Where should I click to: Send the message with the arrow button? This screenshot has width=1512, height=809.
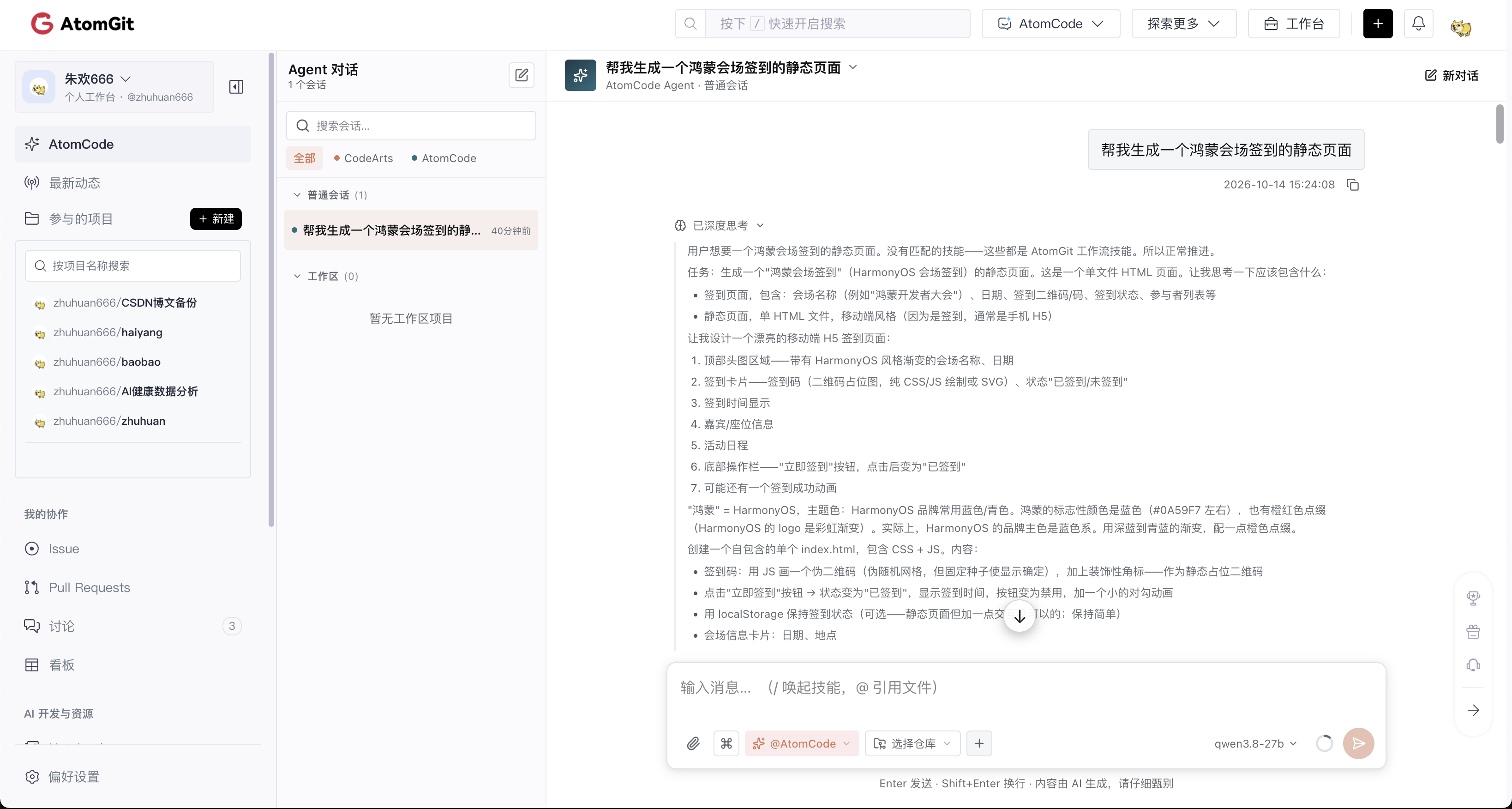click(1358, 743)
